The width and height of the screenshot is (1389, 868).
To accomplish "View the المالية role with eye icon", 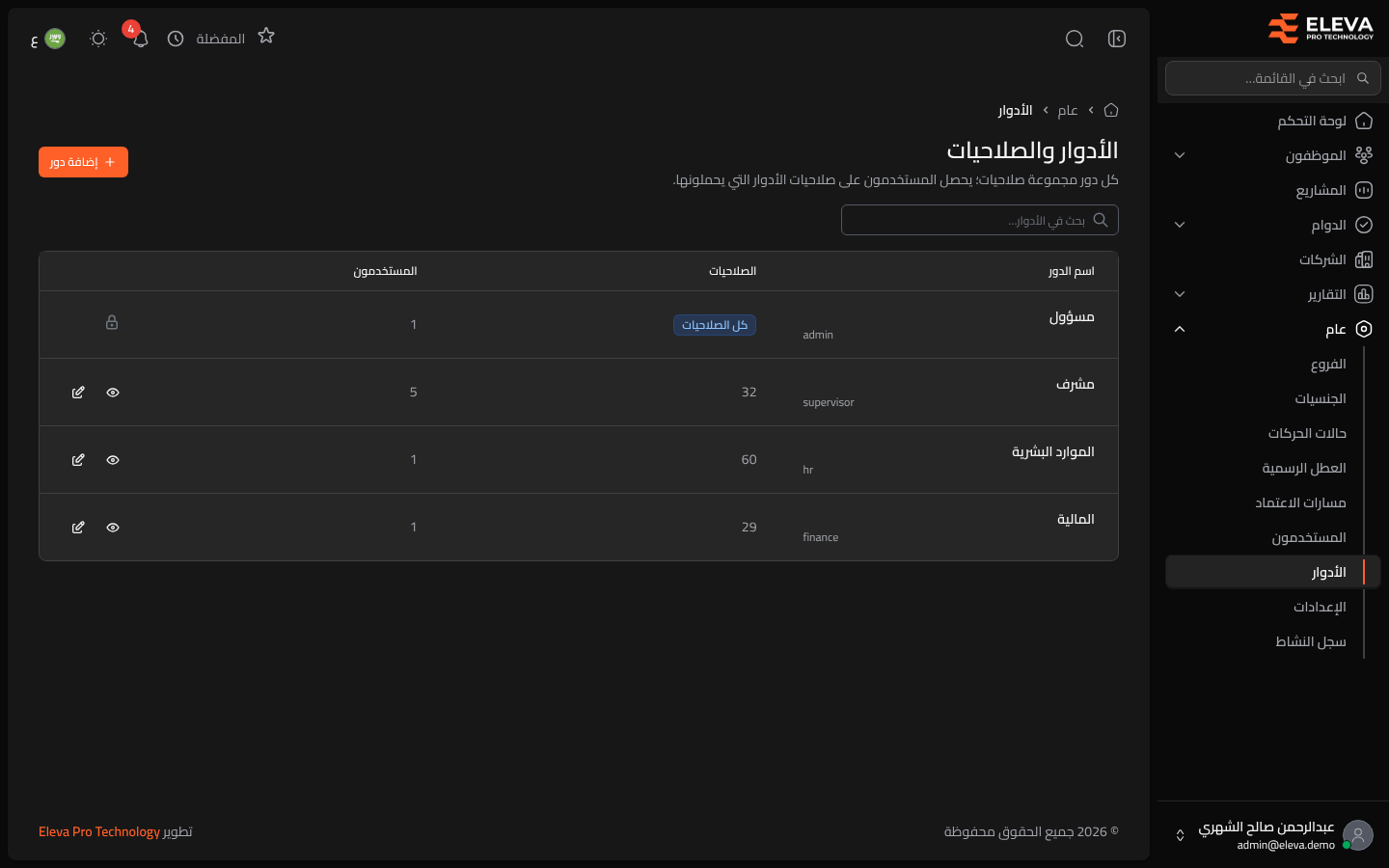I will pos(113,528).
